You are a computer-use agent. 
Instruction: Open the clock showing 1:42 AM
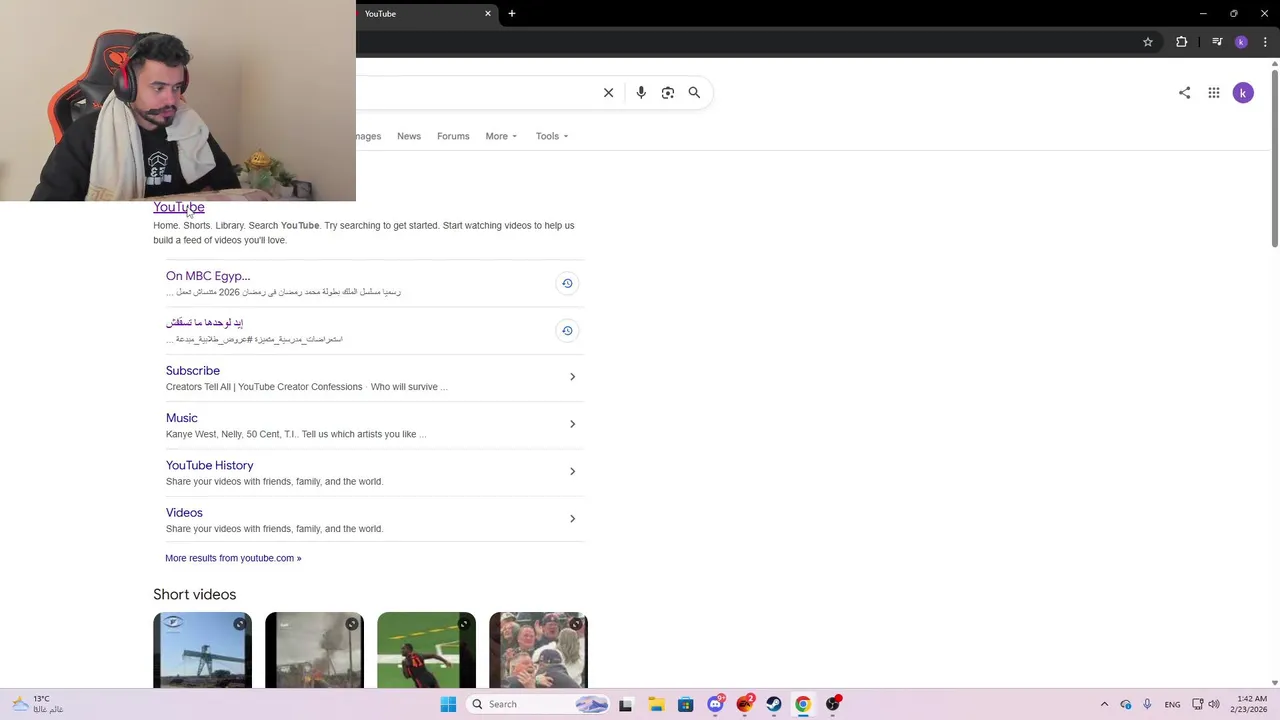pyautogui.click(x=1251, y=704)
